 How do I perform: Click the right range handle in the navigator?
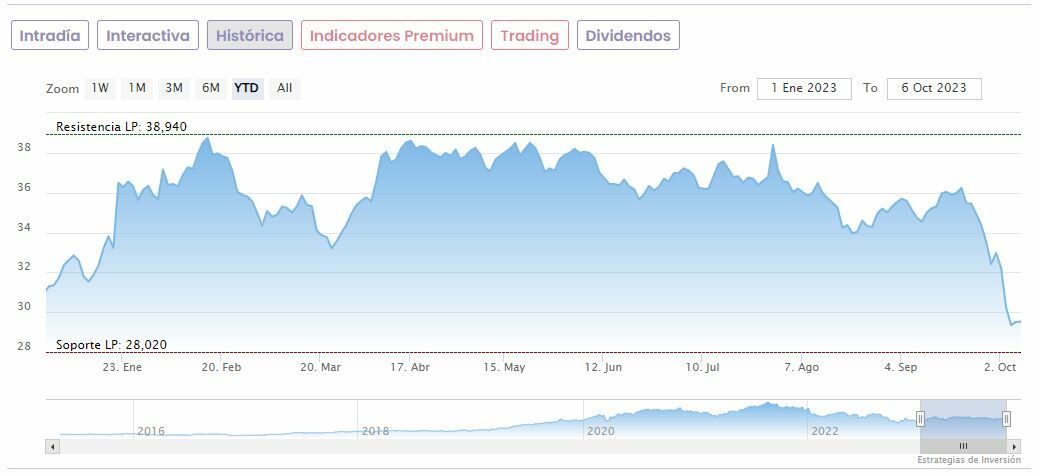point(1006,418)
